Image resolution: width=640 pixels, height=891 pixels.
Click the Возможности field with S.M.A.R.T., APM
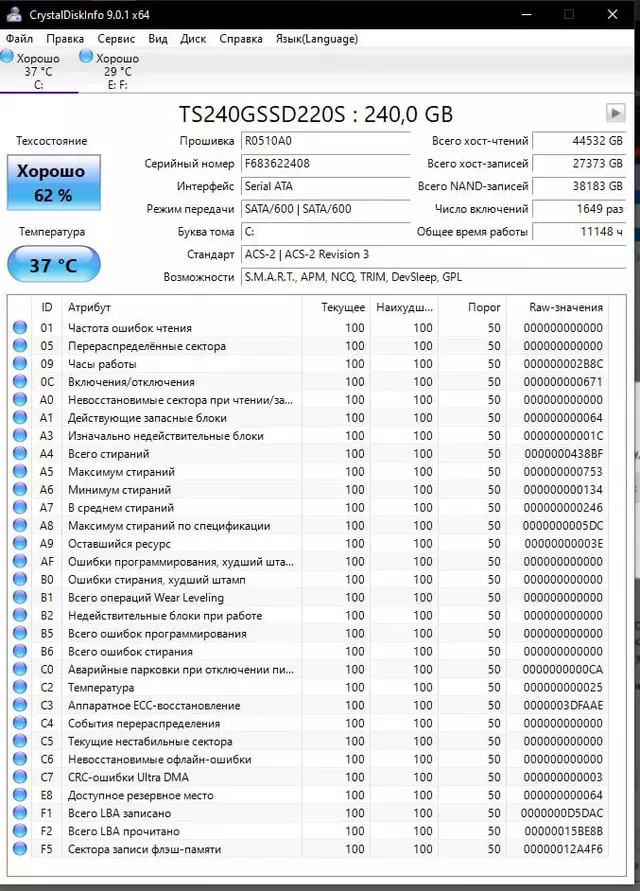(433, 277)
